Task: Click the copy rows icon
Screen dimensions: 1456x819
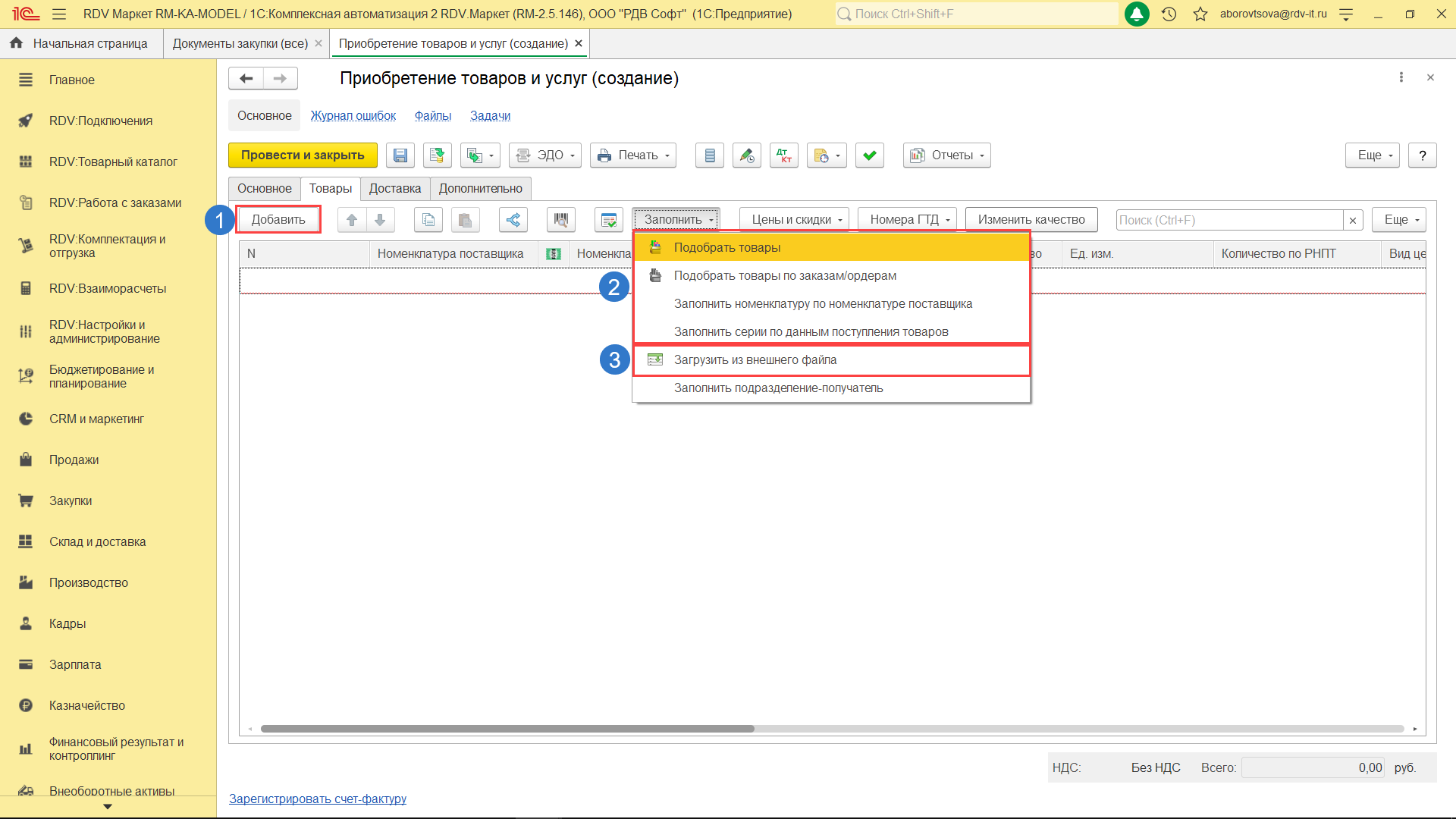Action: point(428,220)
